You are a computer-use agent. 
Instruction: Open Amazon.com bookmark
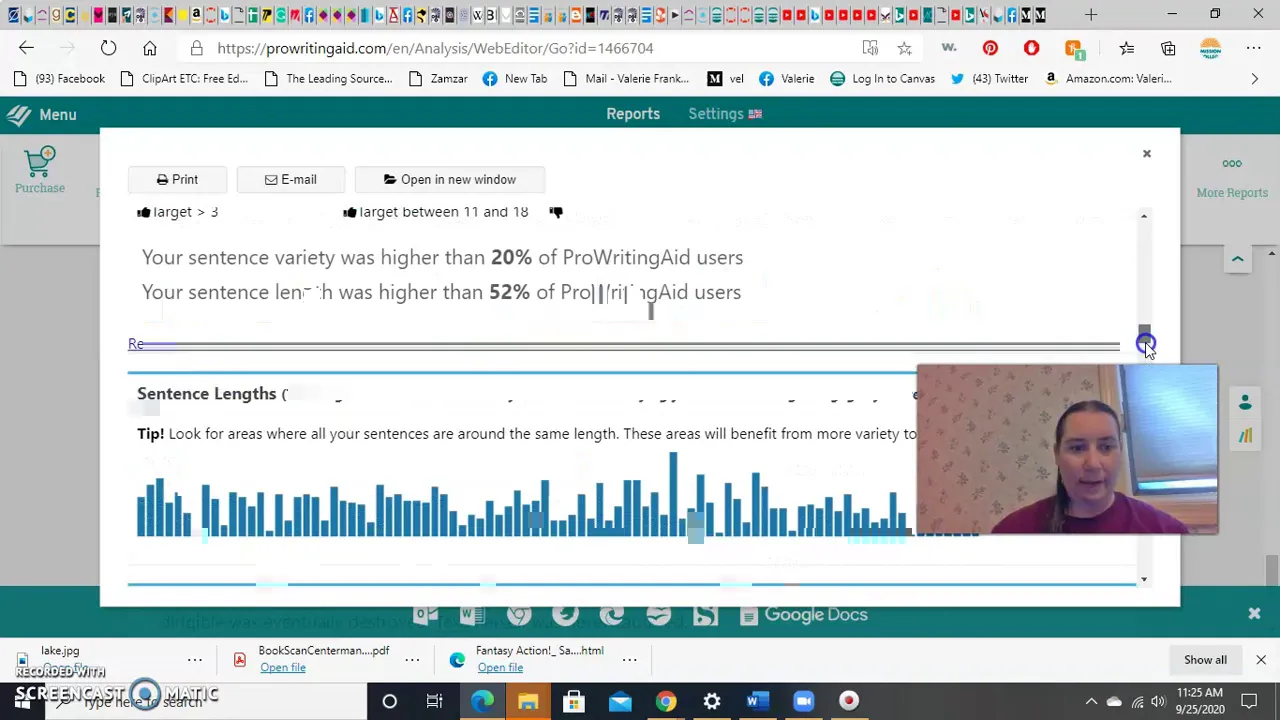(1107, 79)
